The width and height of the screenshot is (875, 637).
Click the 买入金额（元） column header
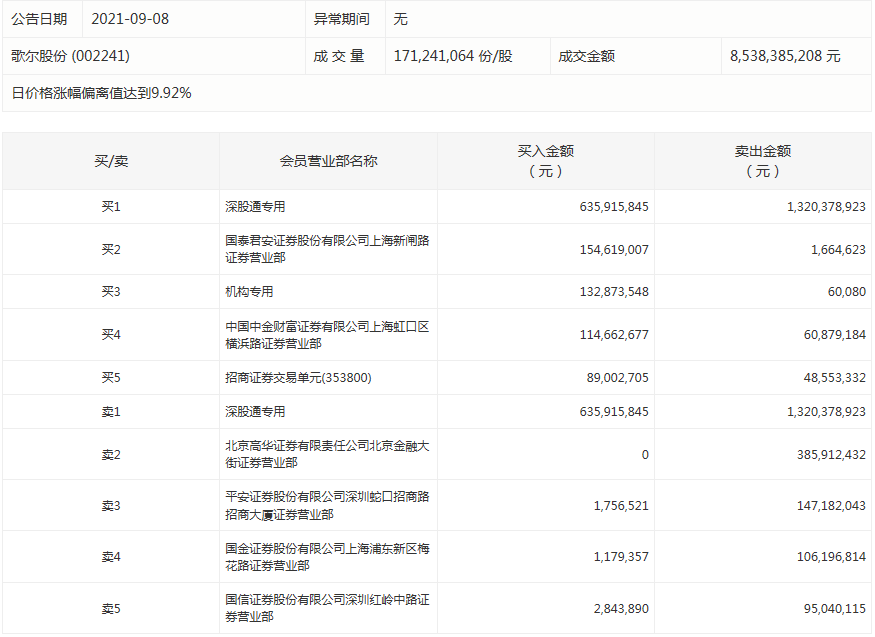pyautogui.click(x=546, y=161)
